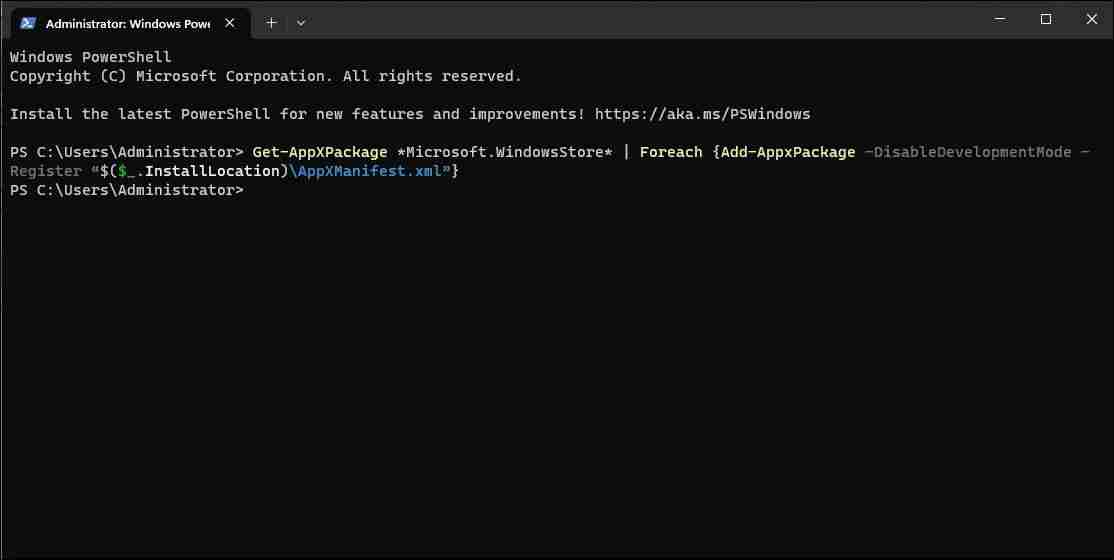Open the https://aka.ms/PSWindows link
1114x560 pixels.
(702, 114)
